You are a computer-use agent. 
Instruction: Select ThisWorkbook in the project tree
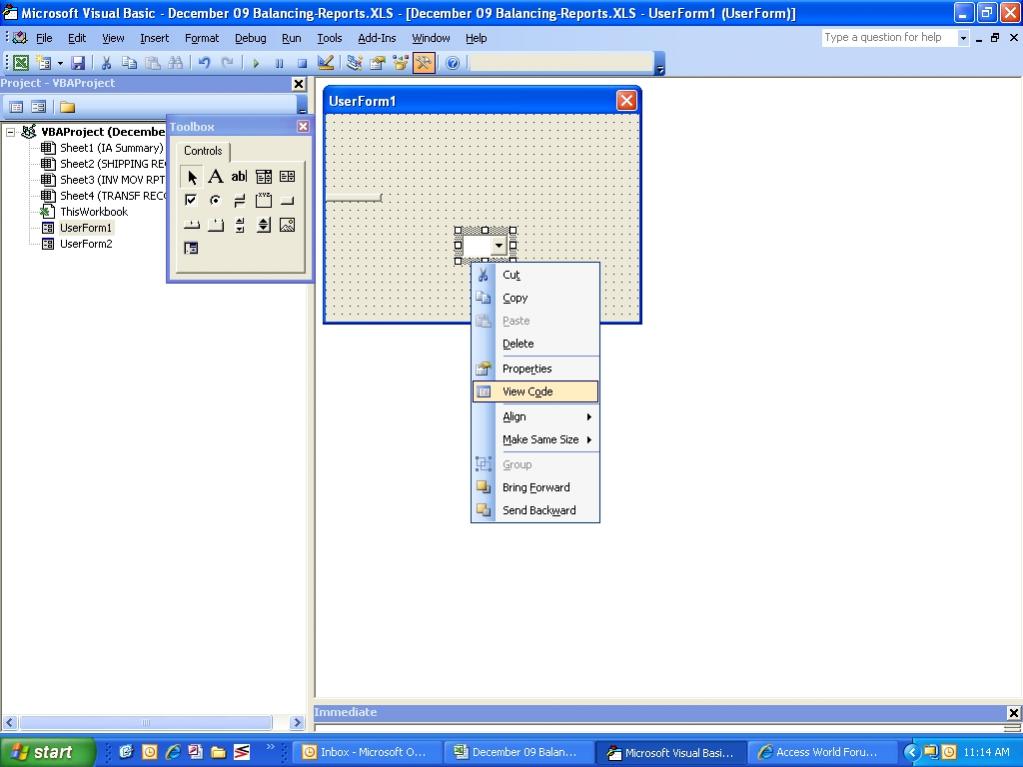pyautogui.click(x=94, y=212)
